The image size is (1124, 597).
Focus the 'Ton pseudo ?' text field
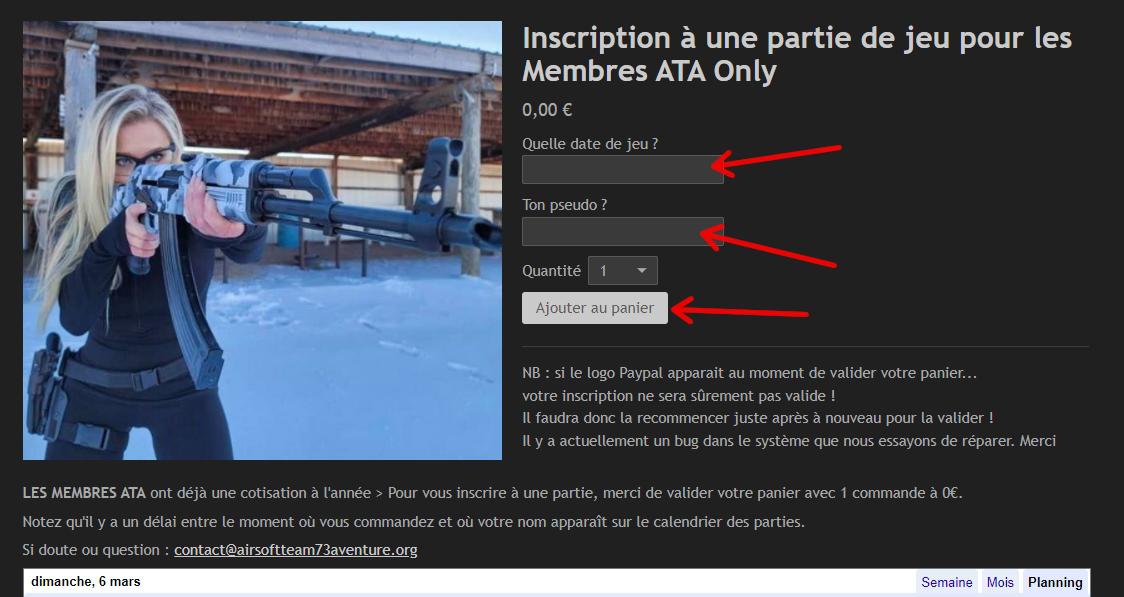click(x=622, y=231)
